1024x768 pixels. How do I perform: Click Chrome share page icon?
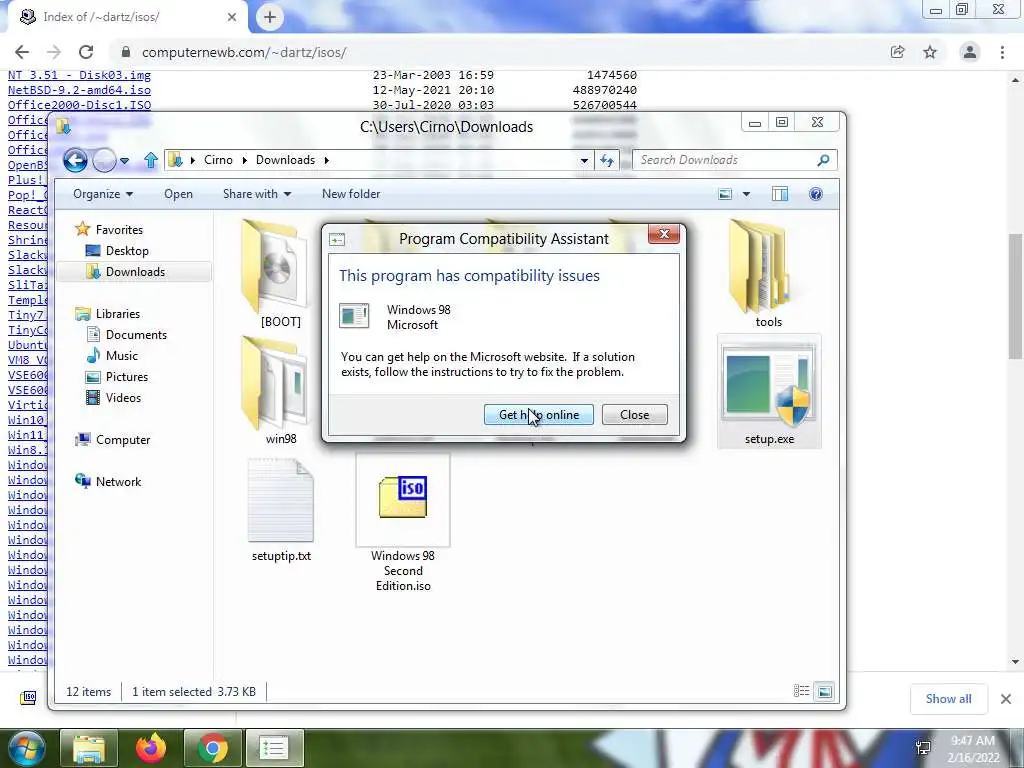click(897, 52)
